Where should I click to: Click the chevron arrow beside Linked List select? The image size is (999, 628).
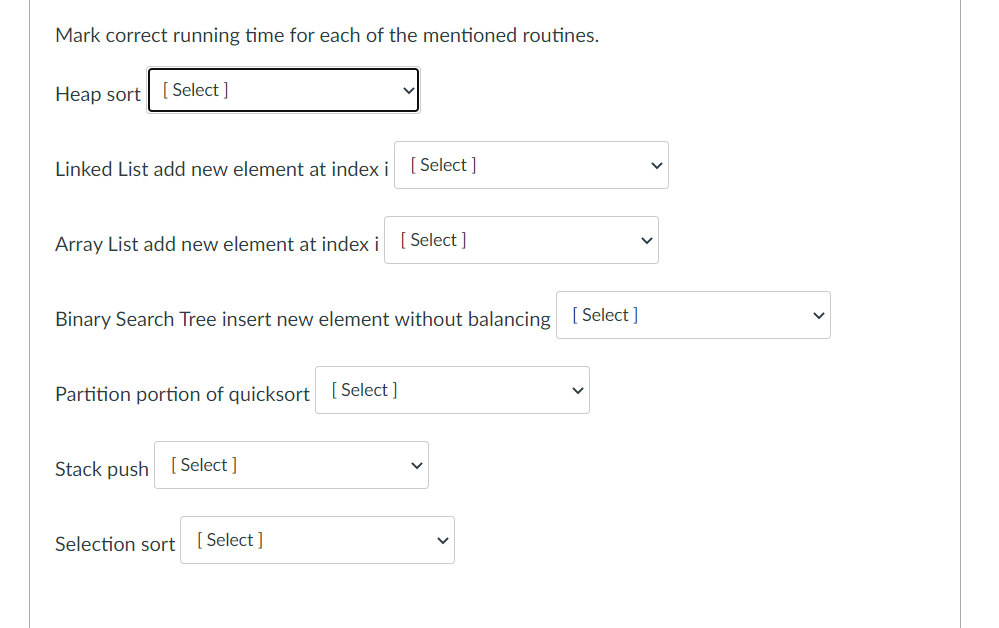point(657,166)
